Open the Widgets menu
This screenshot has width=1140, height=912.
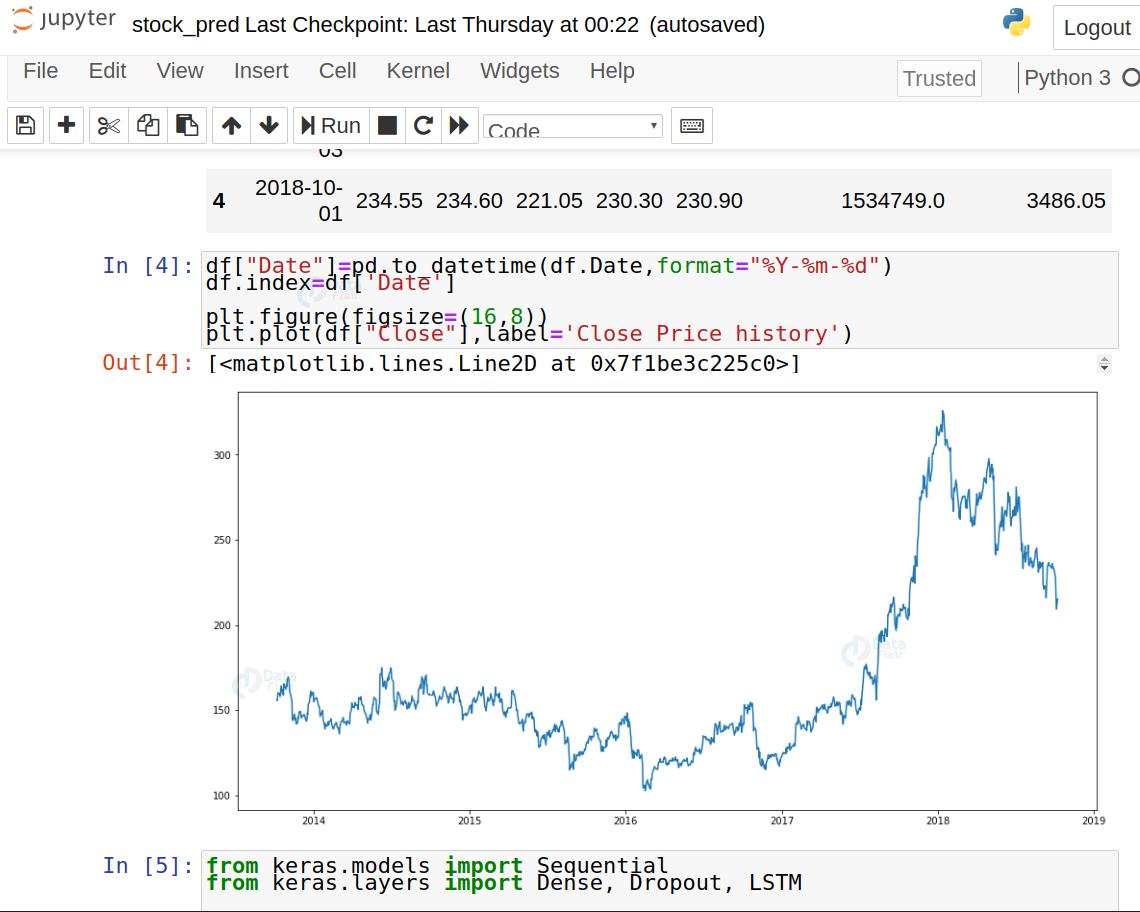point(519,71)
